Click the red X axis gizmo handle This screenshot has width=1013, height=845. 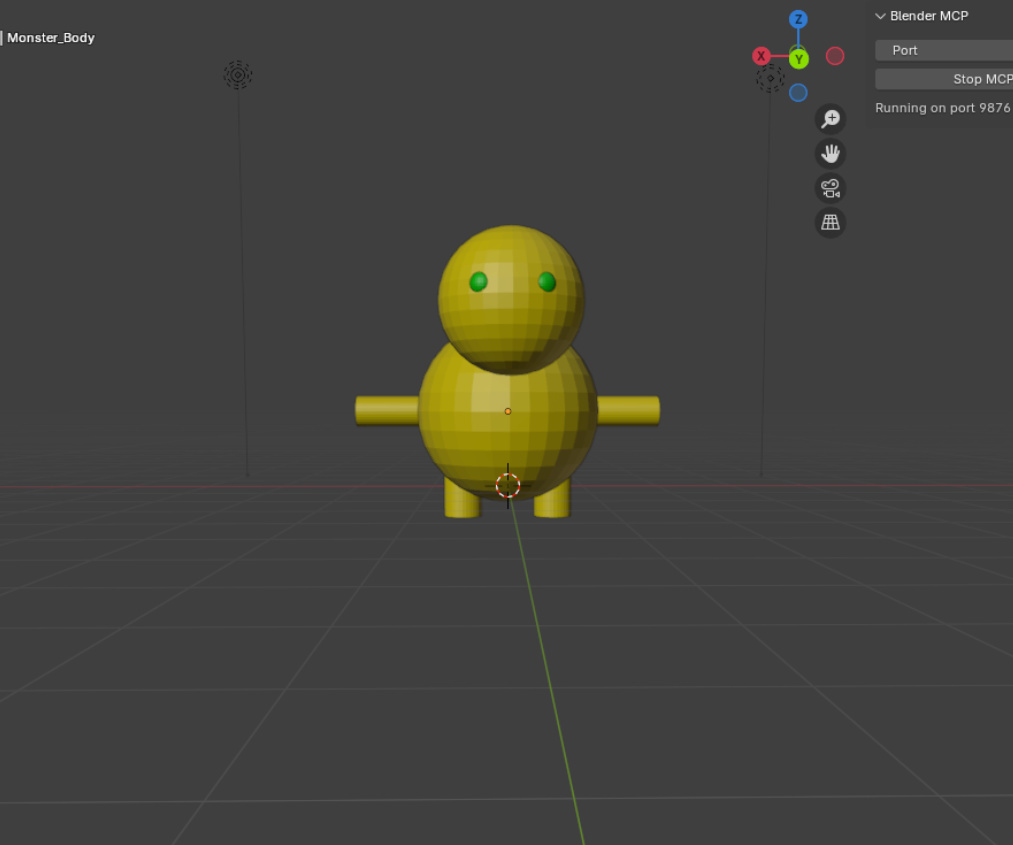[x=761, y=57]
